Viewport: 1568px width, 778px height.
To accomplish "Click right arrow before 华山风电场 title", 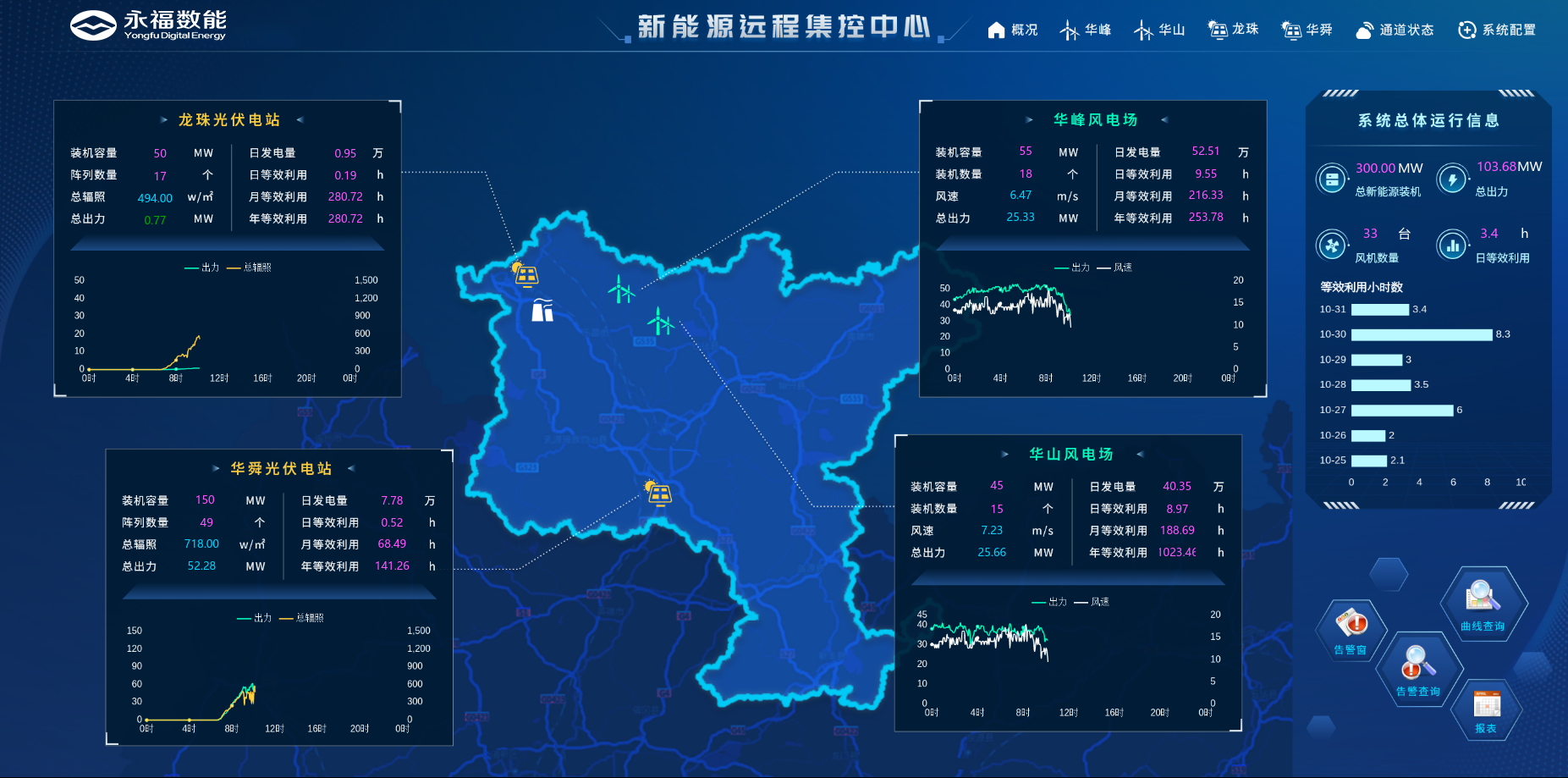I will tap(1004, 455).
